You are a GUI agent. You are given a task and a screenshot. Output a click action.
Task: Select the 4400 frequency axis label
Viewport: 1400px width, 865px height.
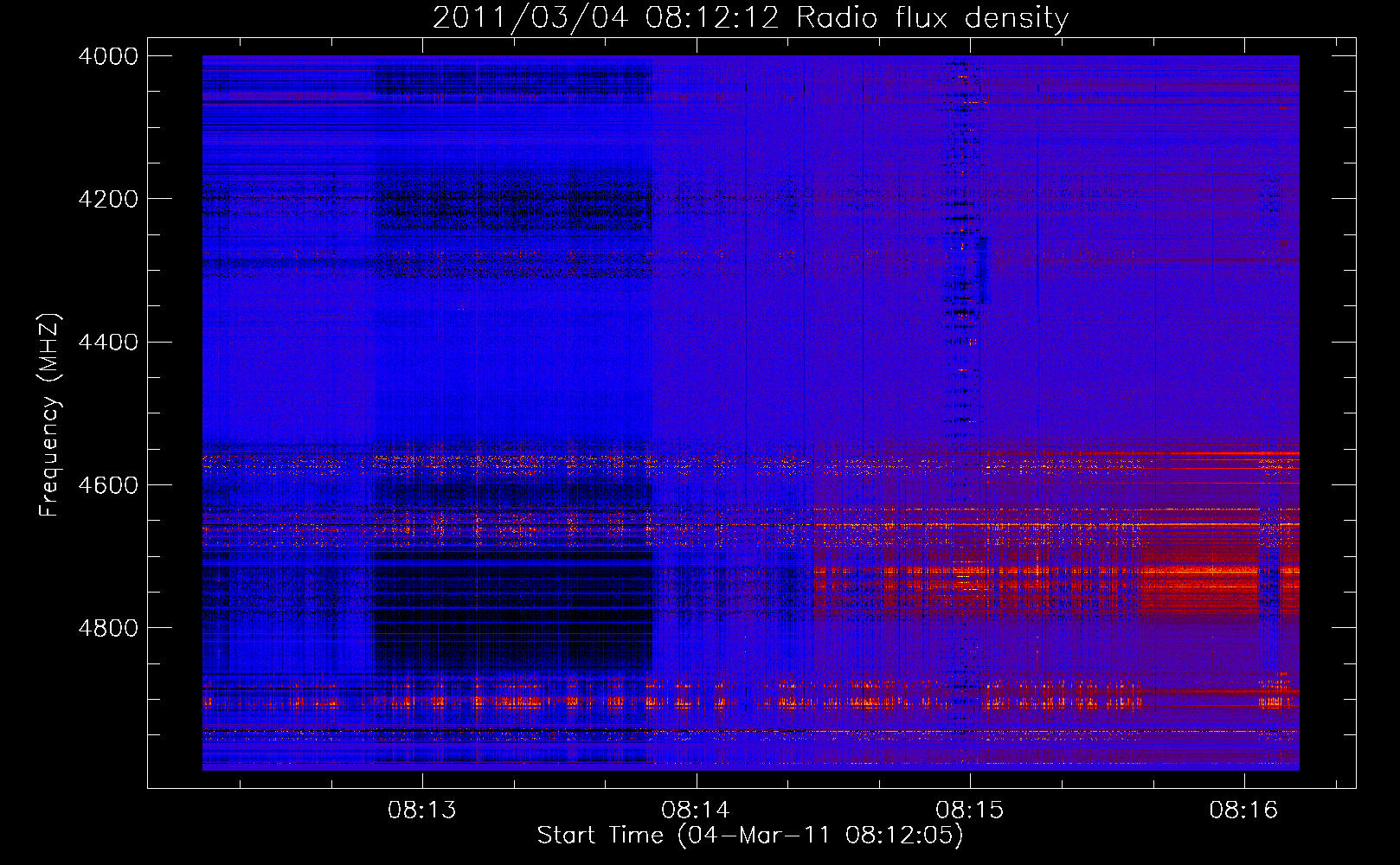pyautogui.click(x=108, y=343)
